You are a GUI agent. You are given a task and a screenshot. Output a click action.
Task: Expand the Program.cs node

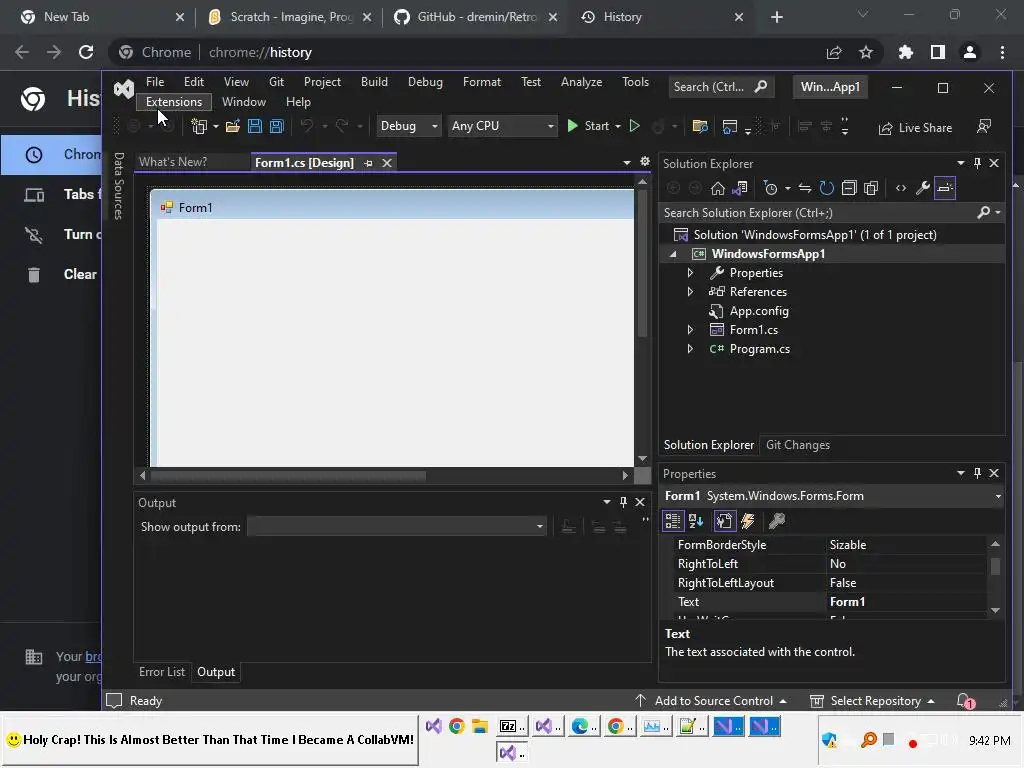(x=690, y=349)
